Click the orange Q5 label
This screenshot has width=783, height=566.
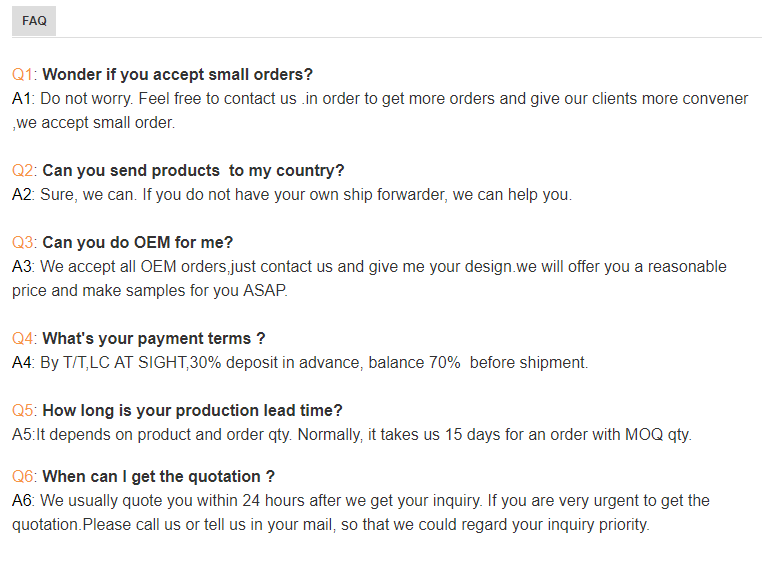(24, 411)
